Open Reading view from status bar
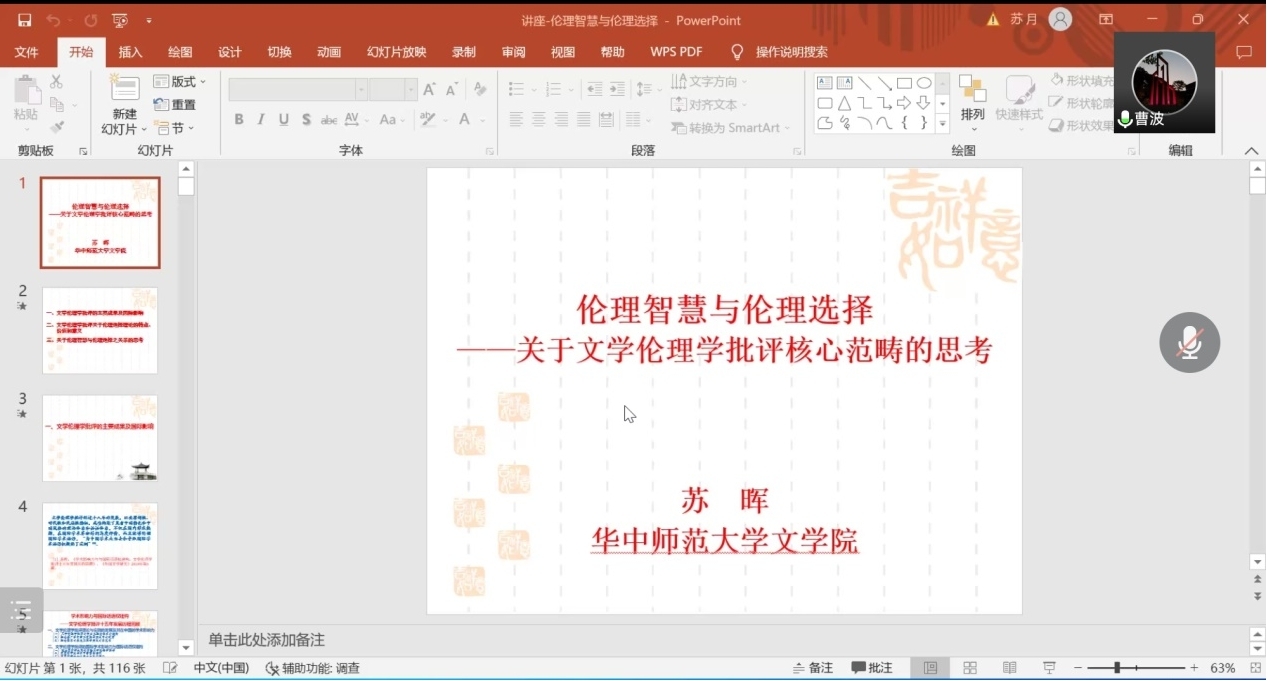 click(x=1009, y=668)
